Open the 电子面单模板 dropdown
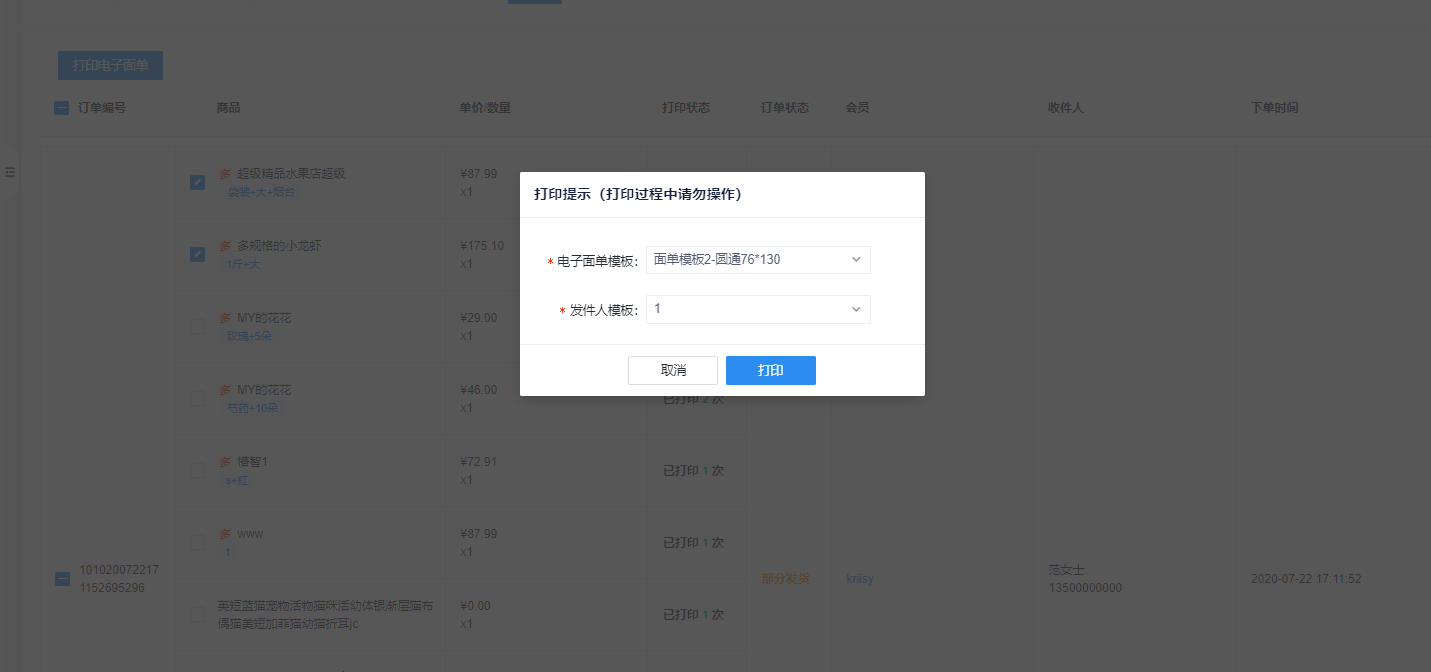This screenshot has height=672, width=1431. [758, 259]
